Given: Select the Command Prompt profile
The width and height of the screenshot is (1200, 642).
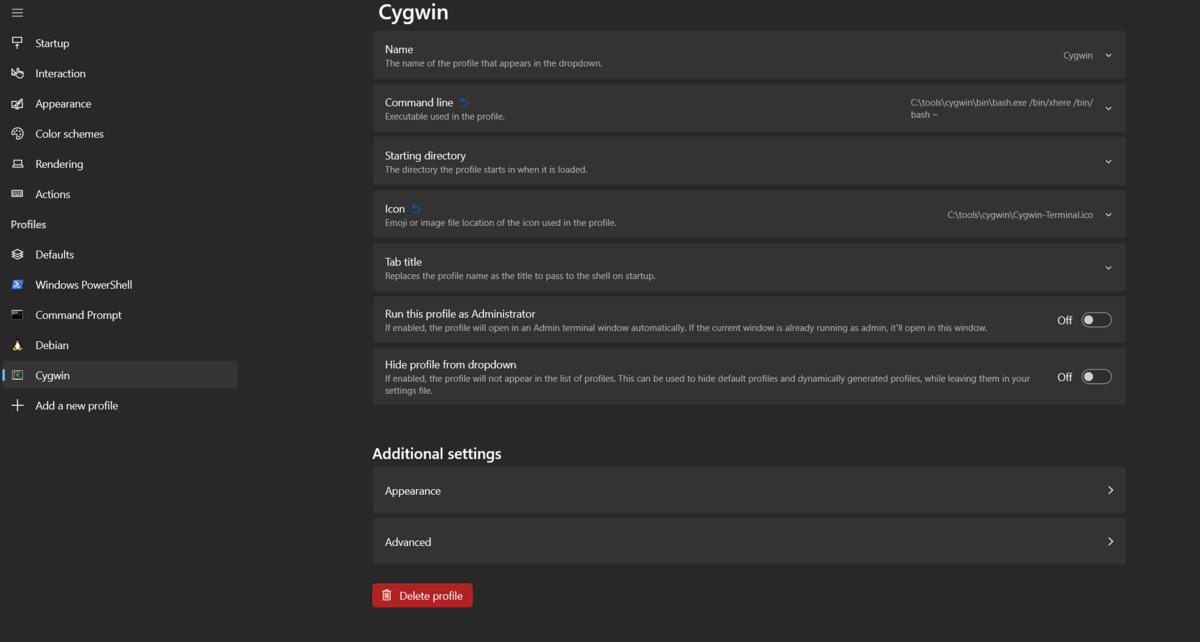Looking at the screenshot, I should (120, 315).
